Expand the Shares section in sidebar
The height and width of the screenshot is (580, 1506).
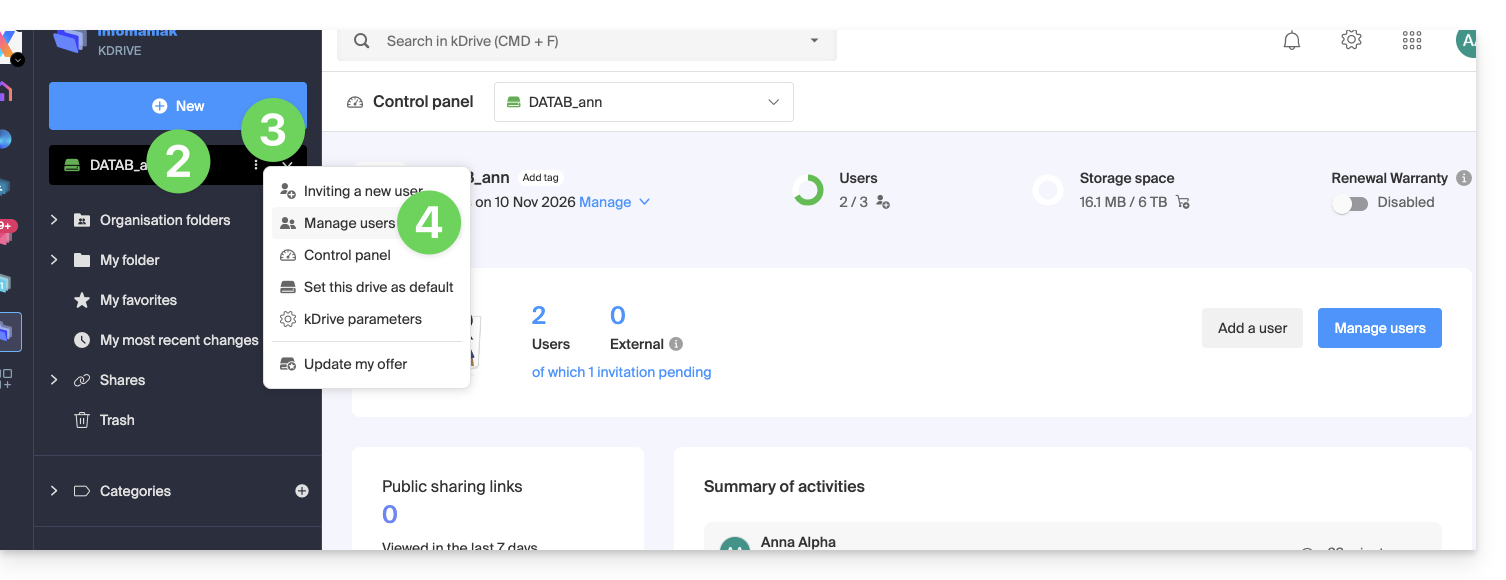pos(54,380)
